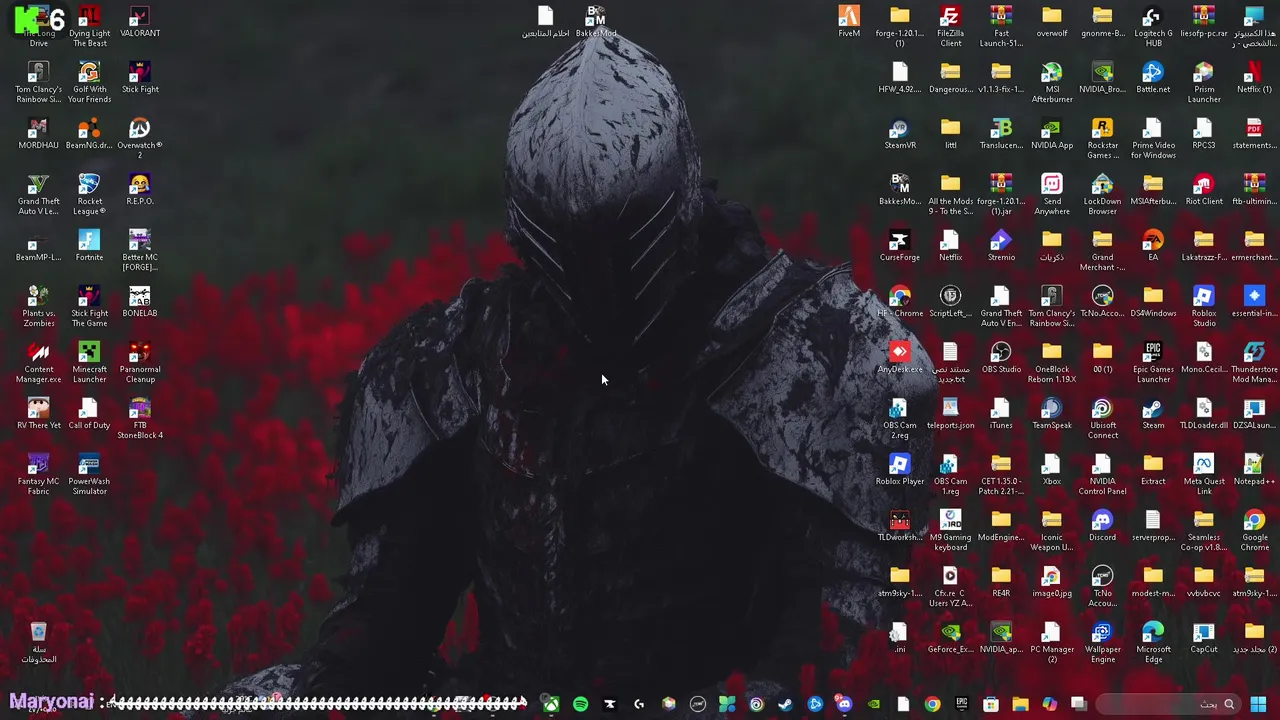Open the Roblox Studio shortcut
Image resolution: width=1280 pixels, height=720 pixels.
point(1204,307)
